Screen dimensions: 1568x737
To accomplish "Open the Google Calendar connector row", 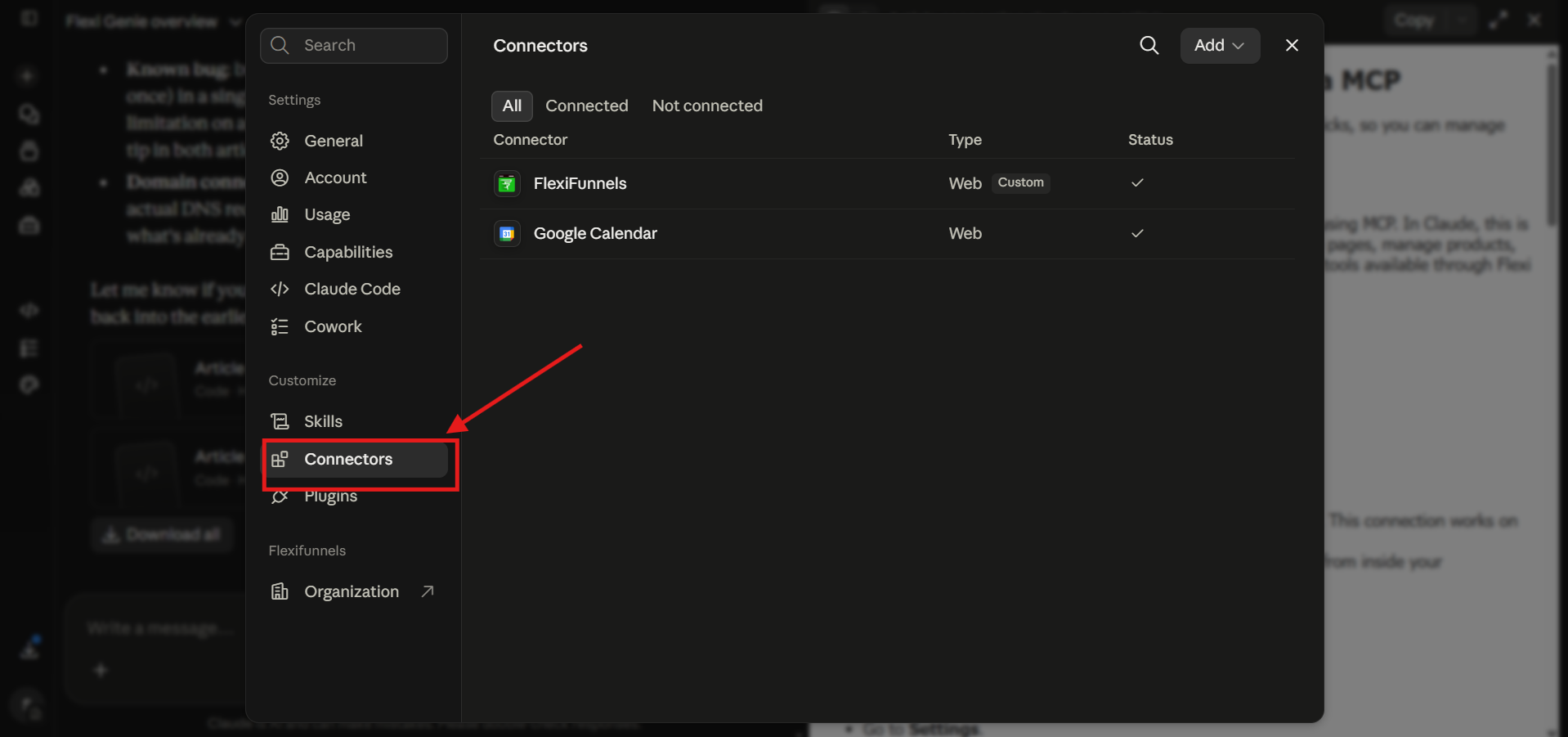I will click(887, 233).
